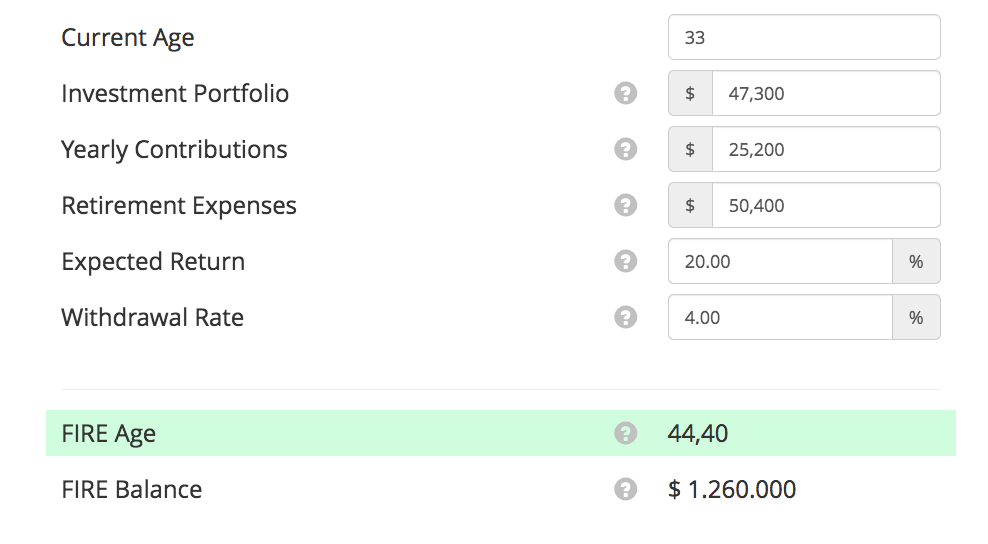Select the Yearly Contributions amount field
Viewport: 988px width, 544px height.
point(825,150)
